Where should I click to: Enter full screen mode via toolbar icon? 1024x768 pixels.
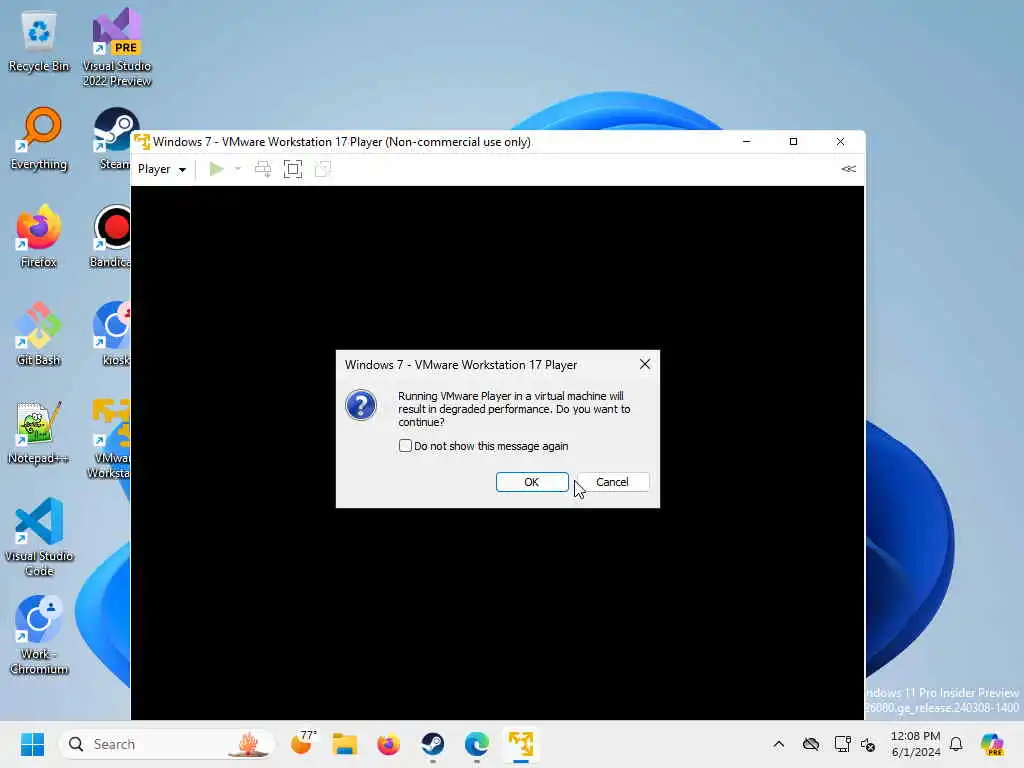(x=293, y=169)
